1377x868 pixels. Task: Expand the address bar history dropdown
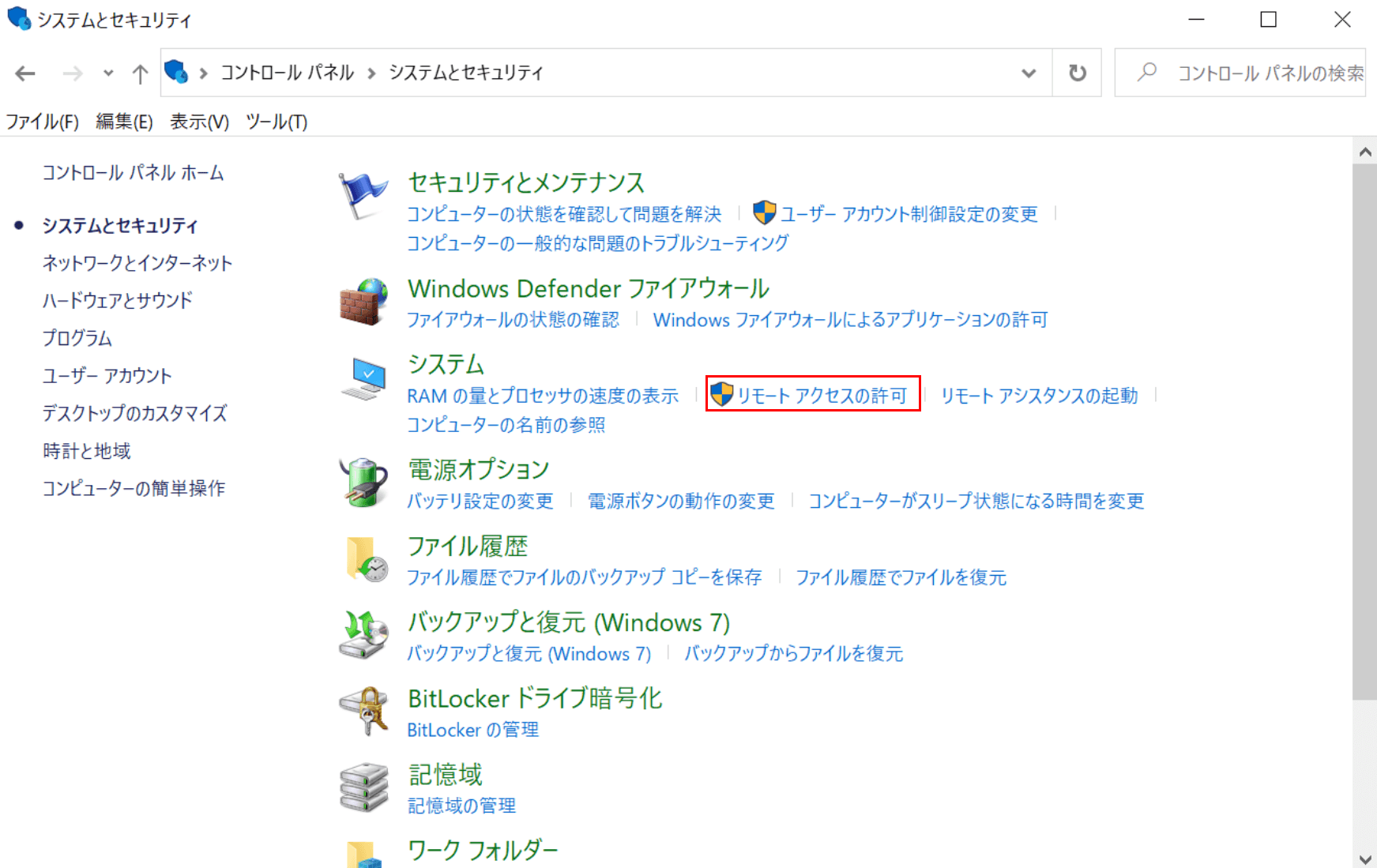tap(1028, 73)
